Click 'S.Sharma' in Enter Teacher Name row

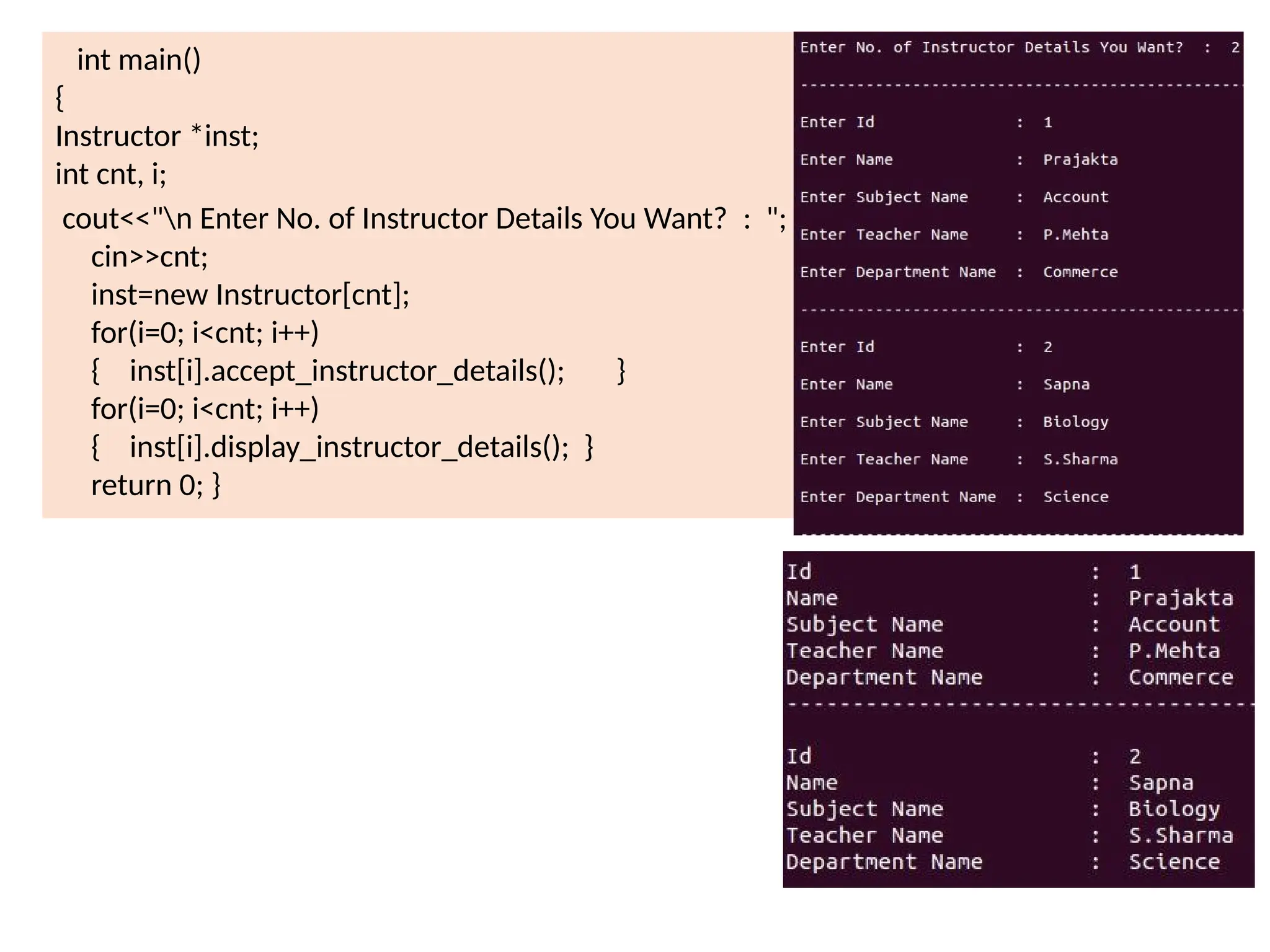coord(1080,460)
